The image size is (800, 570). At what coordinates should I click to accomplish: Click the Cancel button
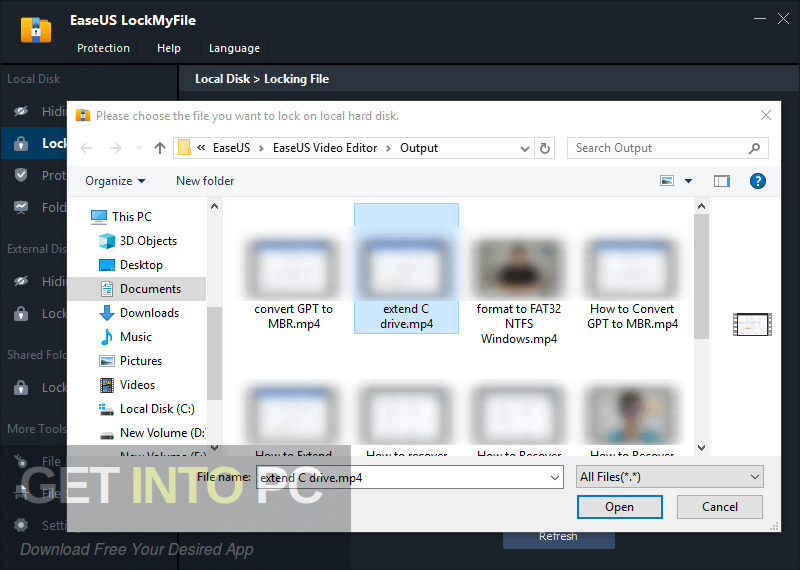click(719, 507)
